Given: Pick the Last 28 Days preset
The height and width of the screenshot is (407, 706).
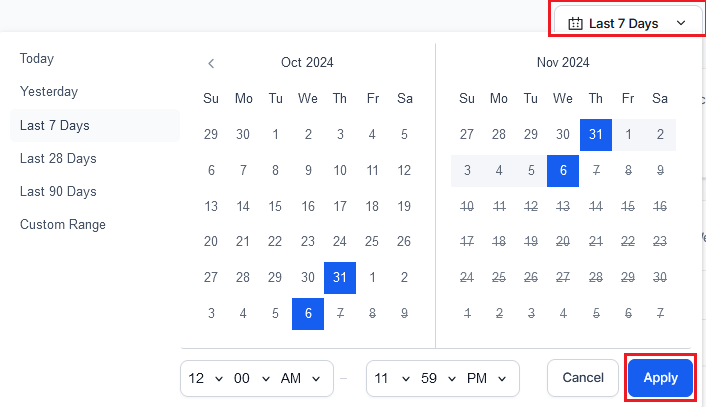Looking at the screenshot, I should coord(58,158).
